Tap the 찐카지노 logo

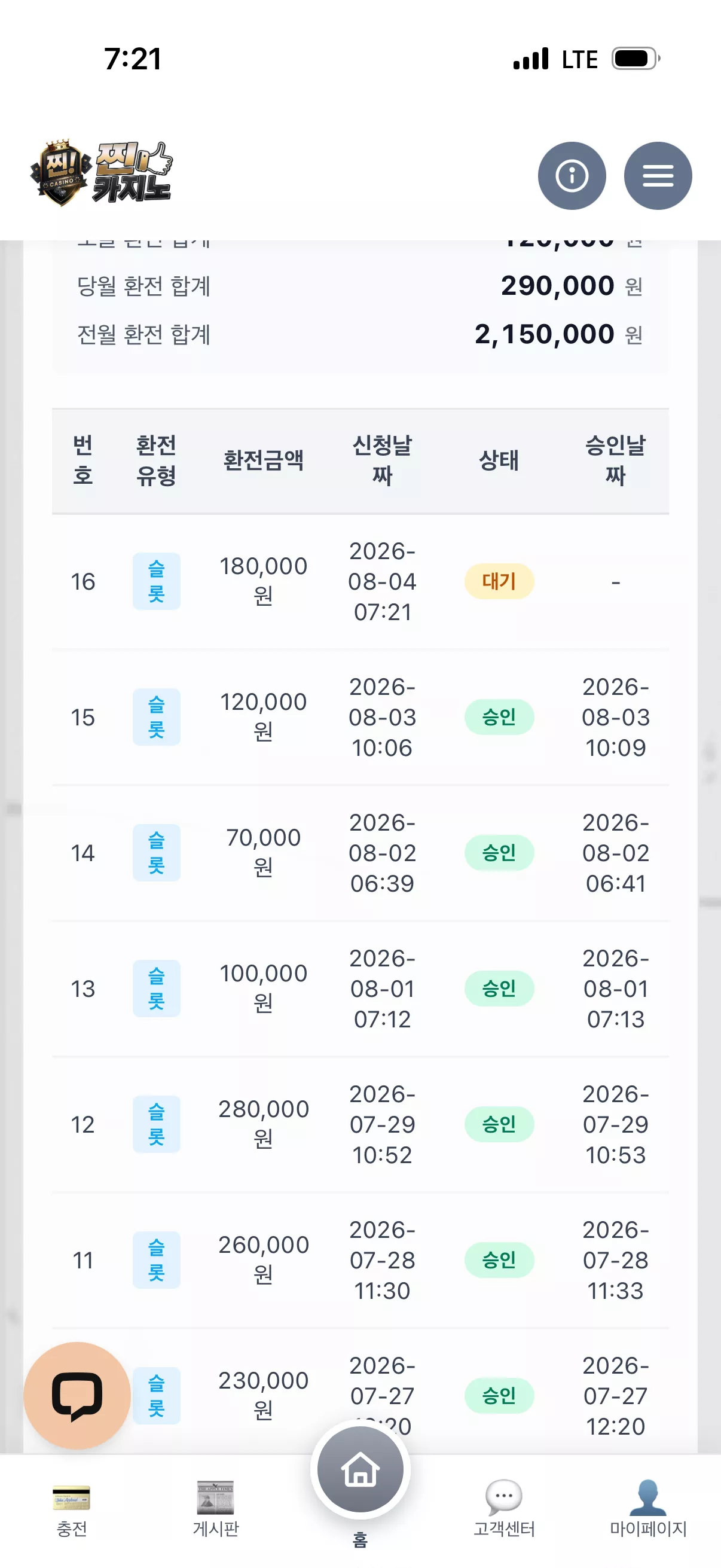coord(102,173)
